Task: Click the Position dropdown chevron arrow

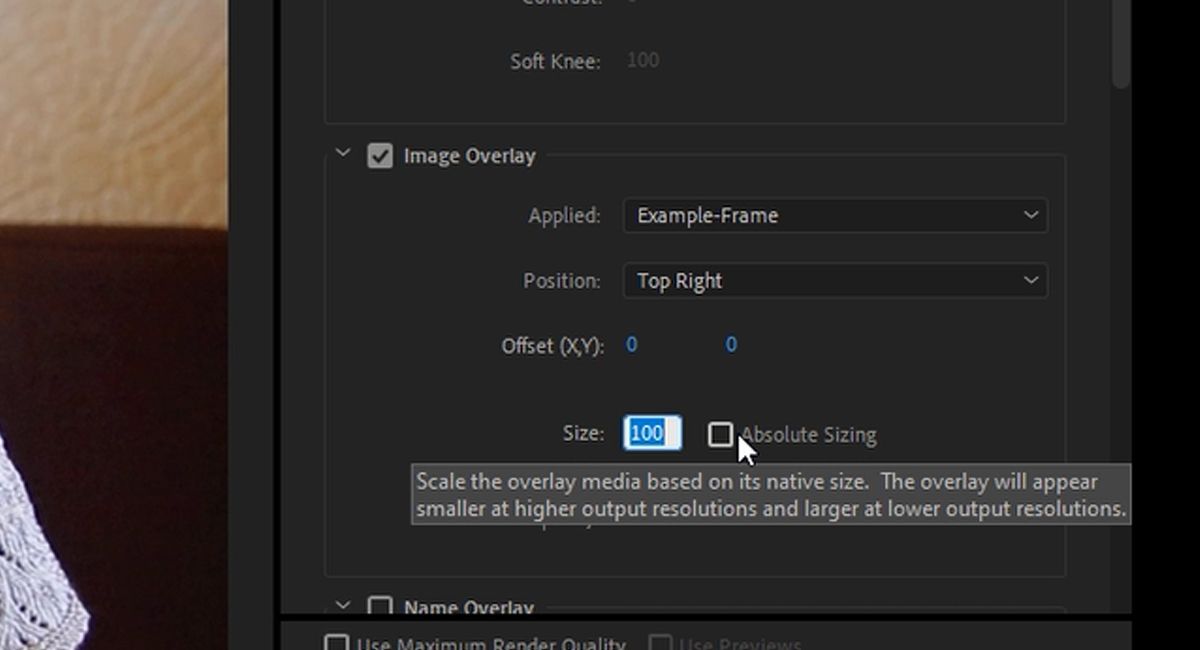Action: (x=1032, y=281)
